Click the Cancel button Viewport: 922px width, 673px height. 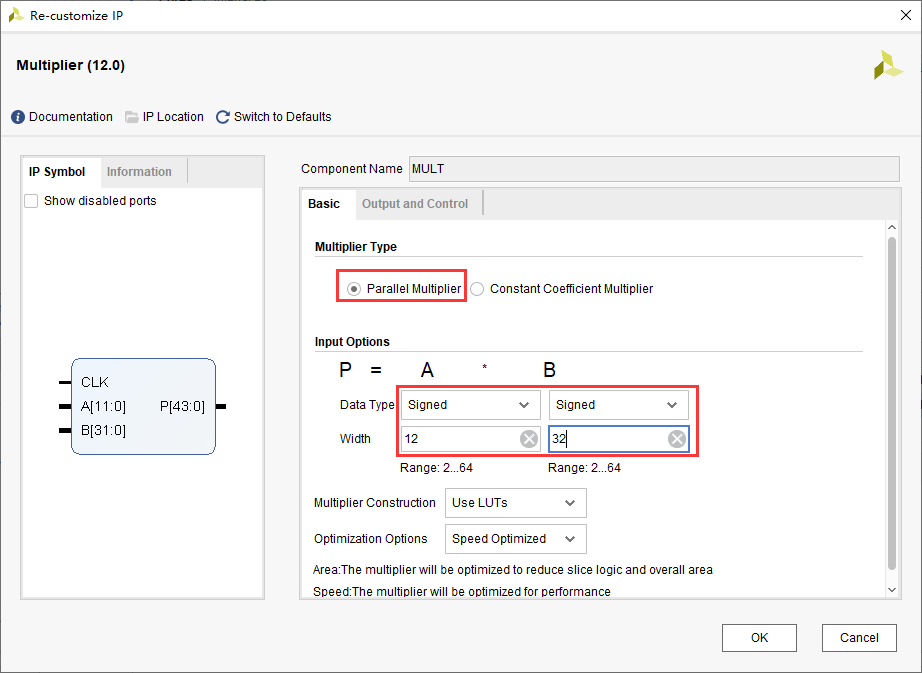point(859,638)
